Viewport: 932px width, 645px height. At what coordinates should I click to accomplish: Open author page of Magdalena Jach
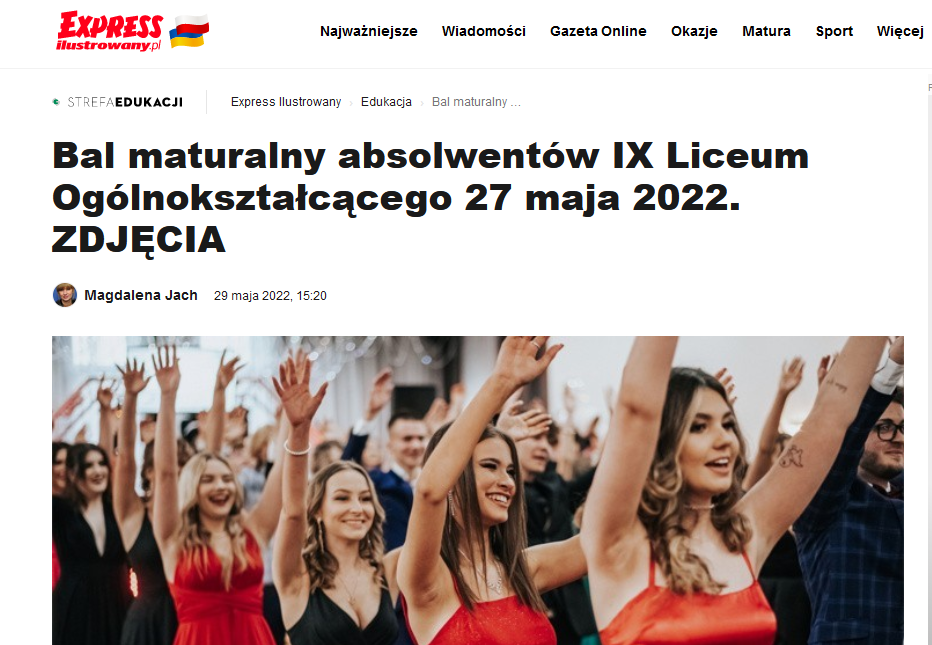(141, 295)
